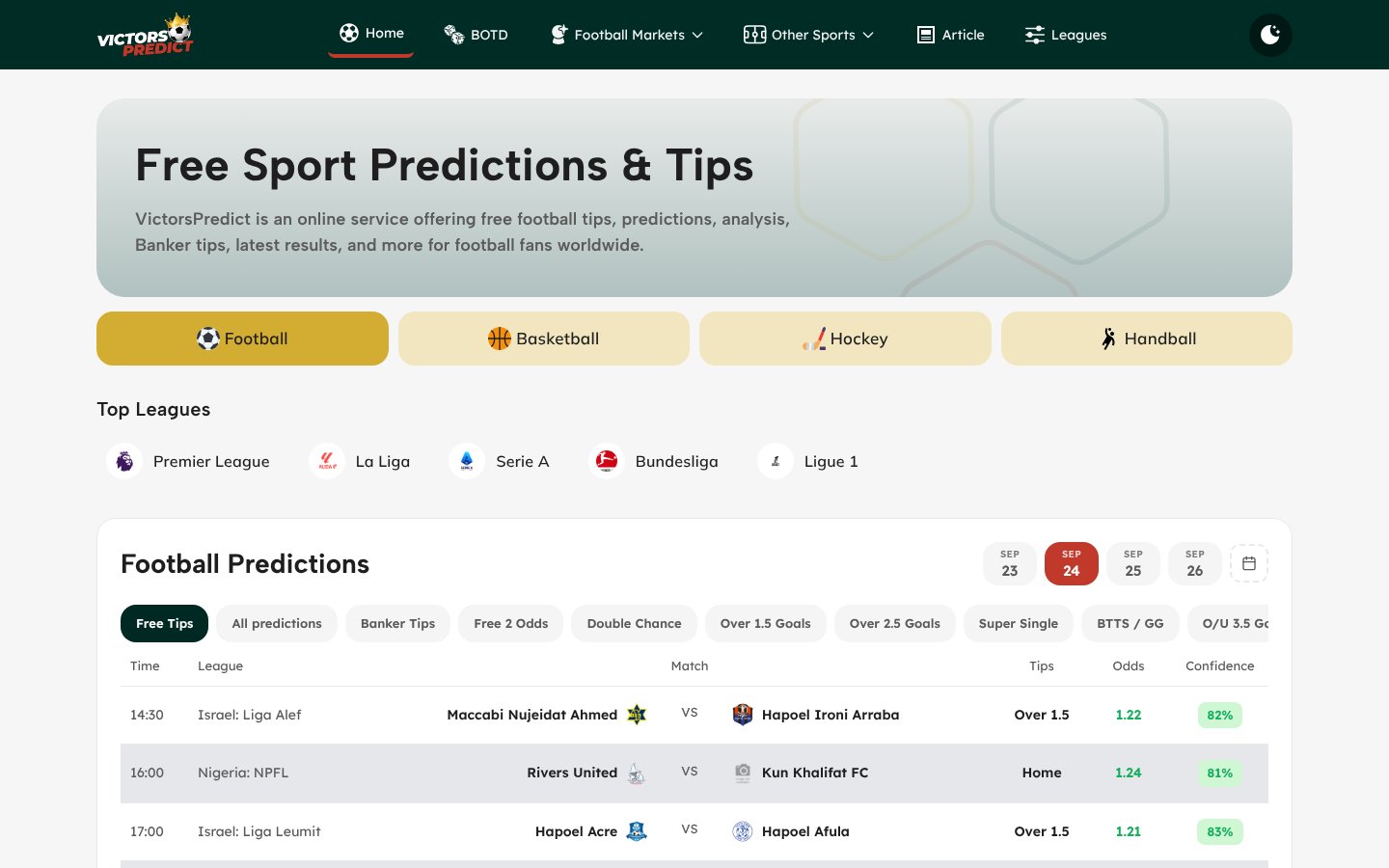Click the Hapoel Ironi Arraba team name
The width and height of the screenshot is (1389, 868).
point(831,715)
